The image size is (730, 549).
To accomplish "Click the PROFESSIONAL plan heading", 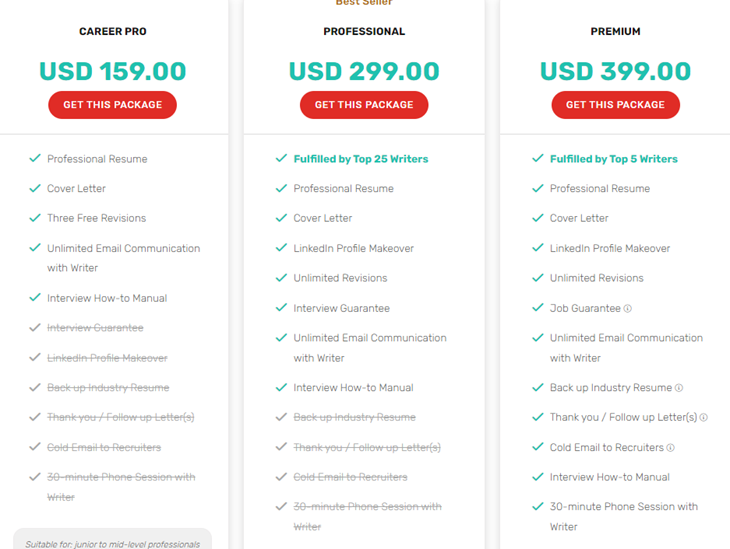I will click(364, 31).
